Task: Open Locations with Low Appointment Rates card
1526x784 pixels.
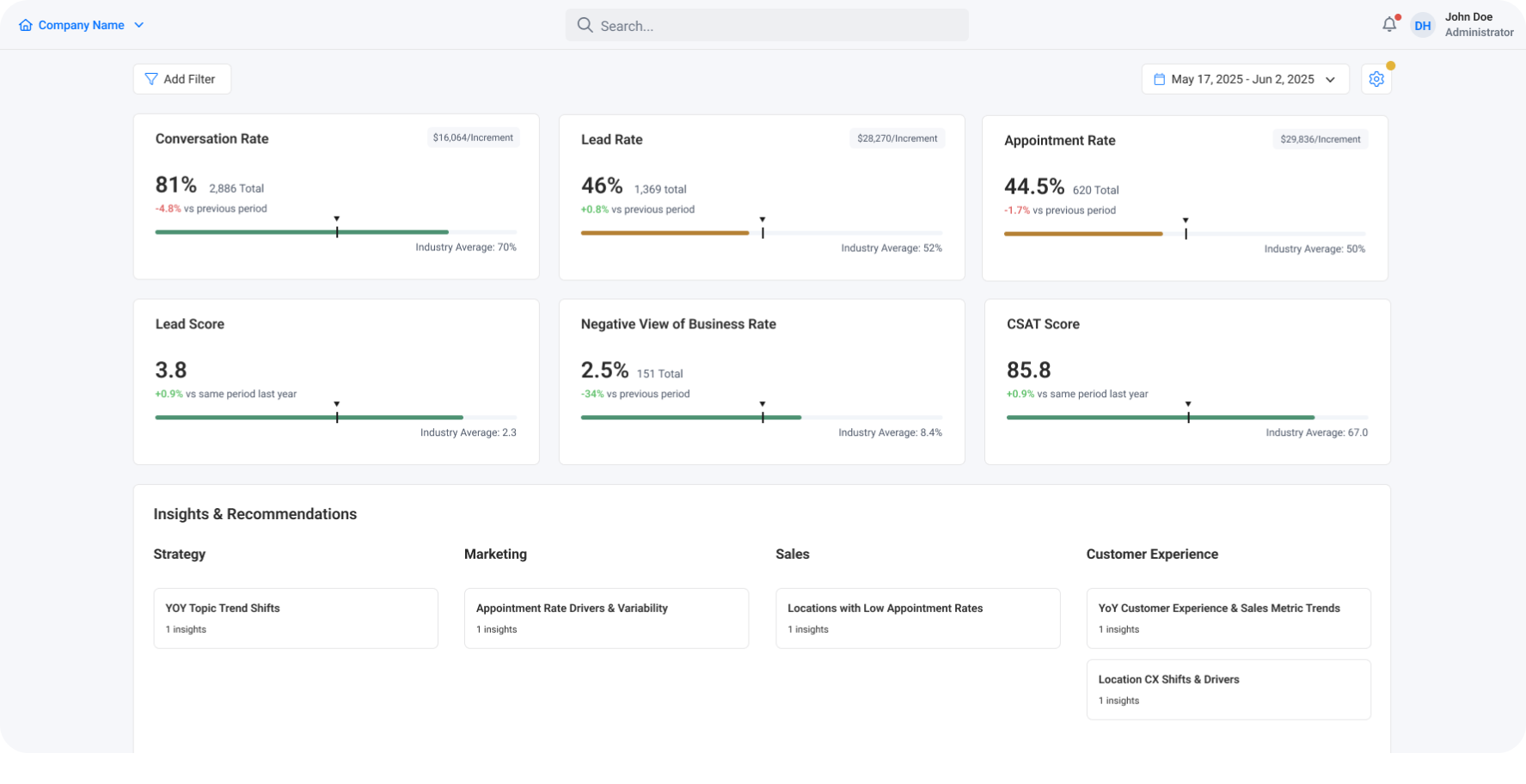Action: point(917,618)
